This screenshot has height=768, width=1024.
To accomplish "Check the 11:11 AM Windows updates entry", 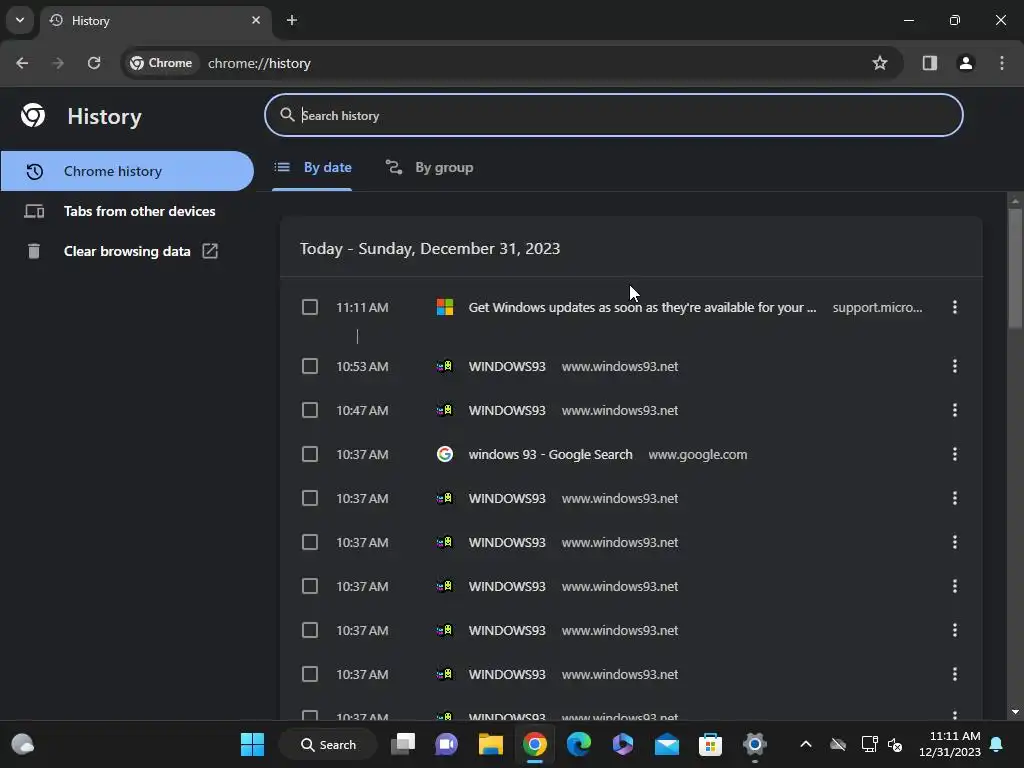I will click(310, 308).
